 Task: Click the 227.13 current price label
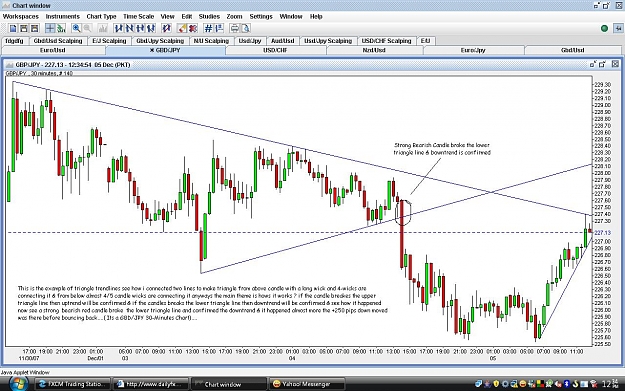click(602, 232)
